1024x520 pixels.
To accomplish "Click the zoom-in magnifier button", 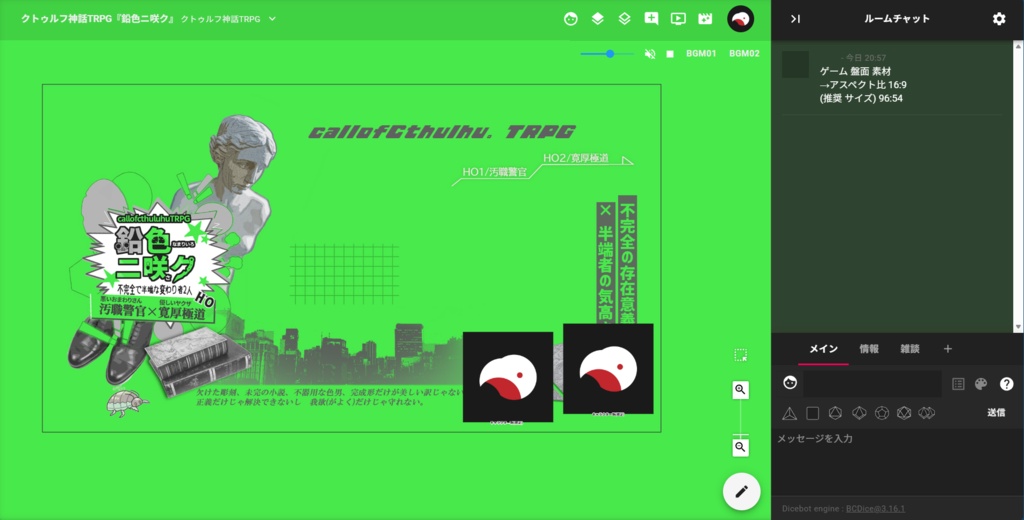I will (x=741, y=390).
